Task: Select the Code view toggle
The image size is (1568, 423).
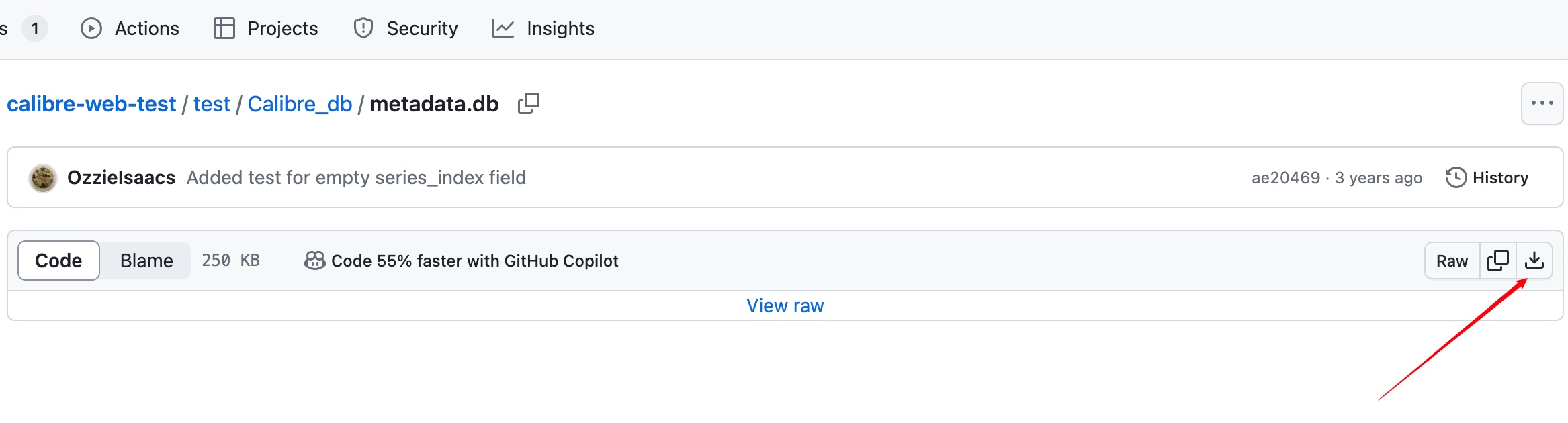Action: point(58,261)
